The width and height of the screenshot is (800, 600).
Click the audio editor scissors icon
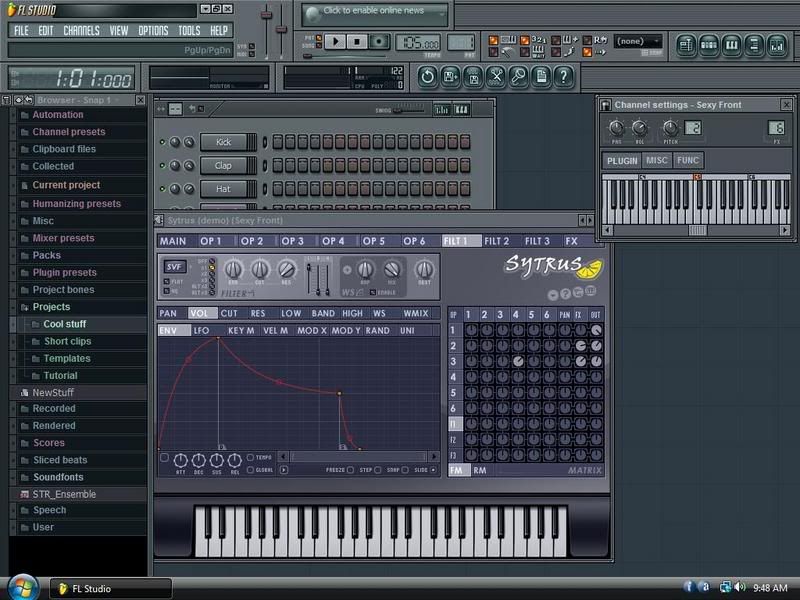496,77
